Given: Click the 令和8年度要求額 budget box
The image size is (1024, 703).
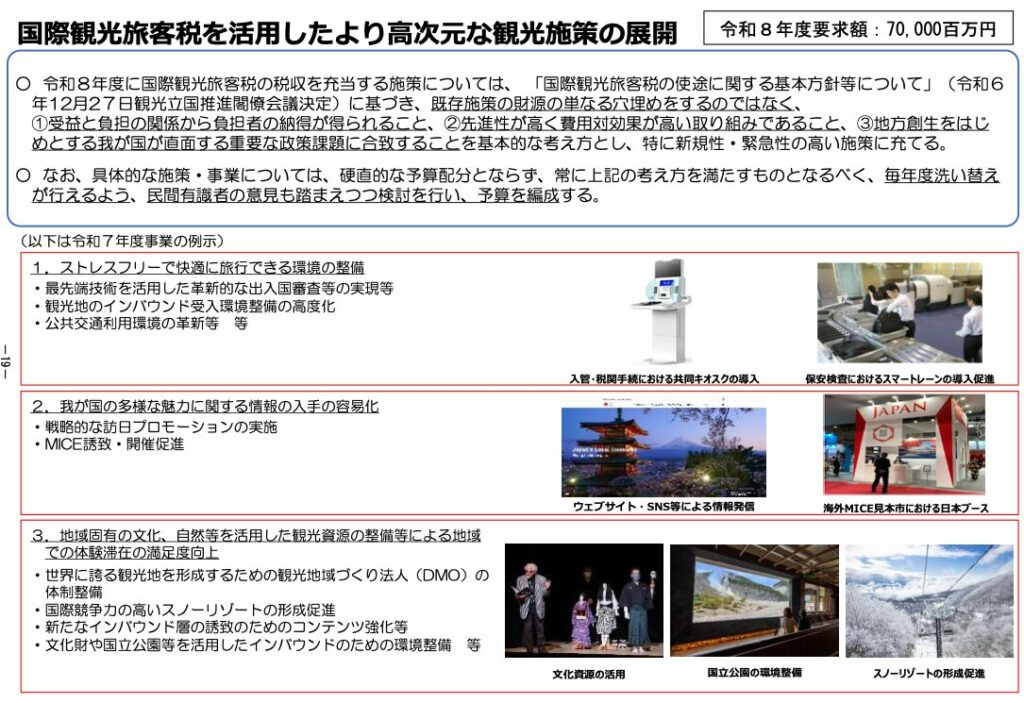Looking at the screenshot, I should coord(859,30).
